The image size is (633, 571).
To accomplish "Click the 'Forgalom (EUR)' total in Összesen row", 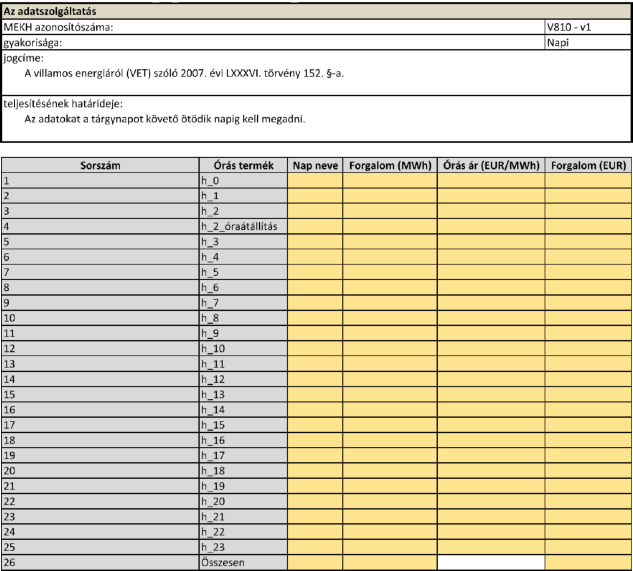I will pos(588,563).
